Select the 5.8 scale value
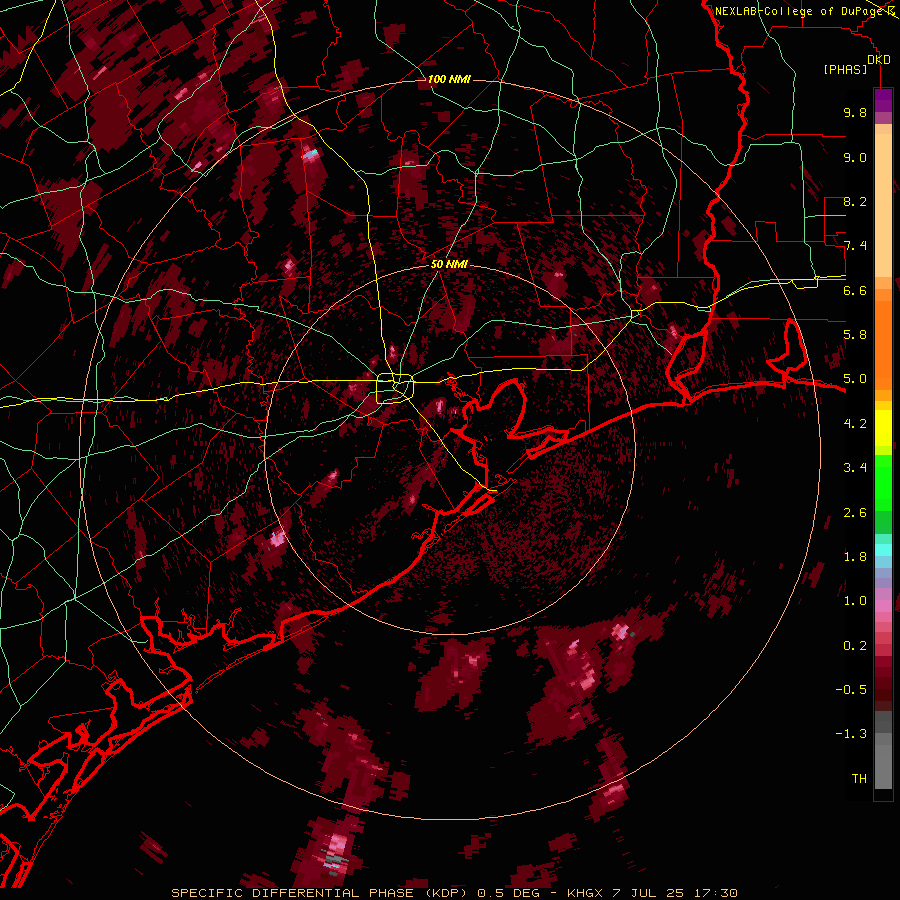The height and width of the screenshot is (900, 900). [855, 335]
